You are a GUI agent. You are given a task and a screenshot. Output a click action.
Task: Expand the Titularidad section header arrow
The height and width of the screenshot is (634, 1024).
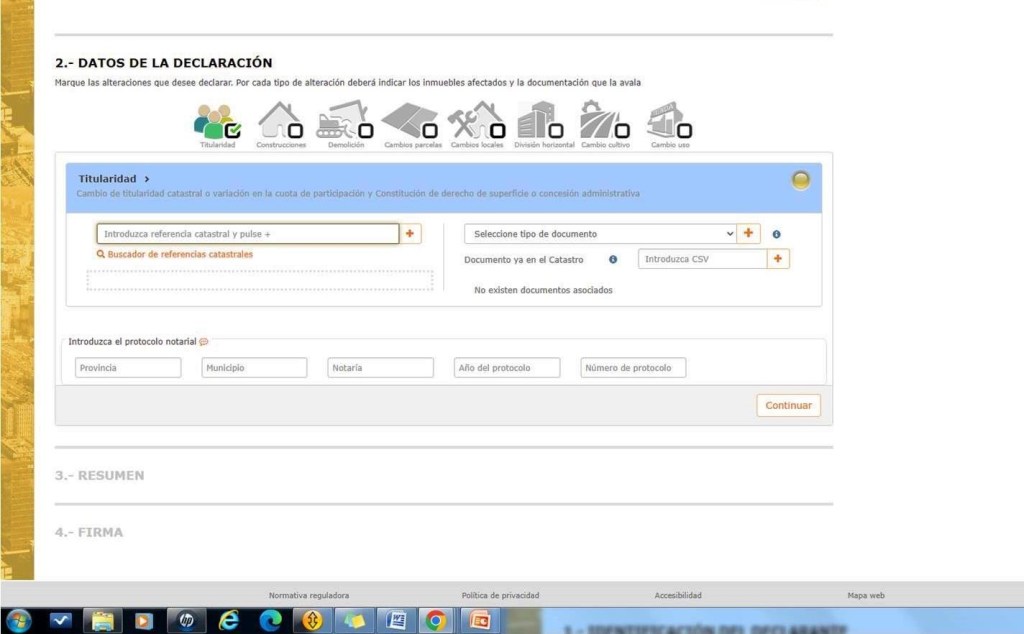tap(146, 179)
